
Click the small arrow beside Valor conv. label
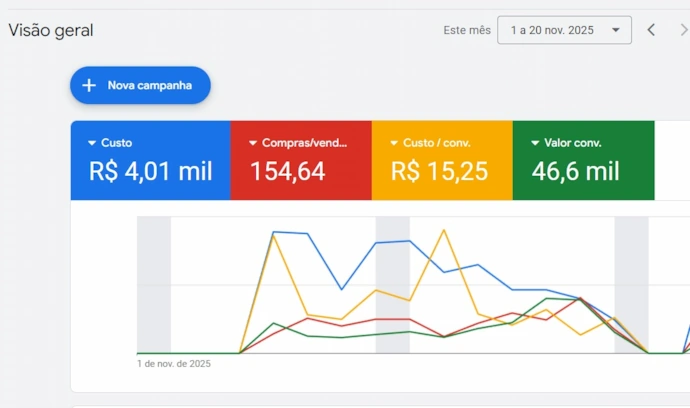tap(535, 143)
